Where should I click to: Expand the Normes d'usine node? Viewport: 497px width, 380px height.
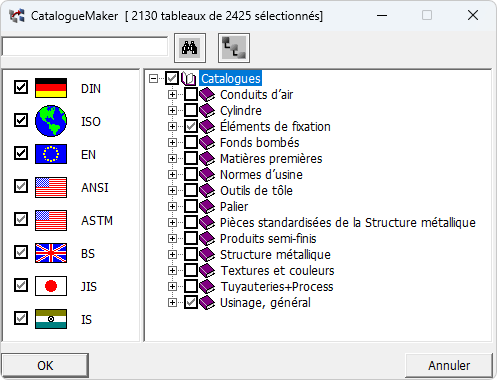coord(172,175)
